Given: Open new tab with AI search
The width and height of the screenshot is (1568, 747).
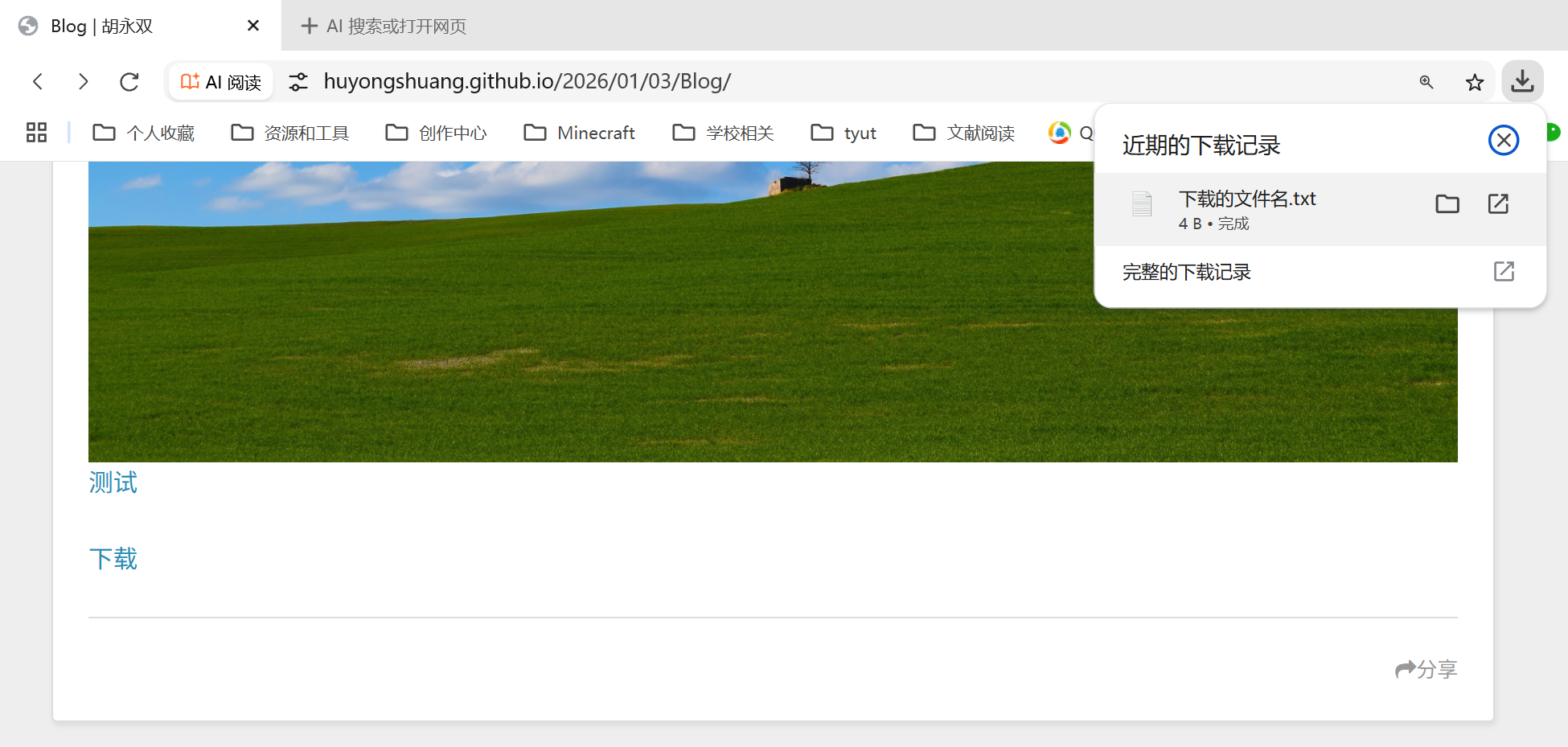Looking at the screenshot, I should tap(384, 27).
